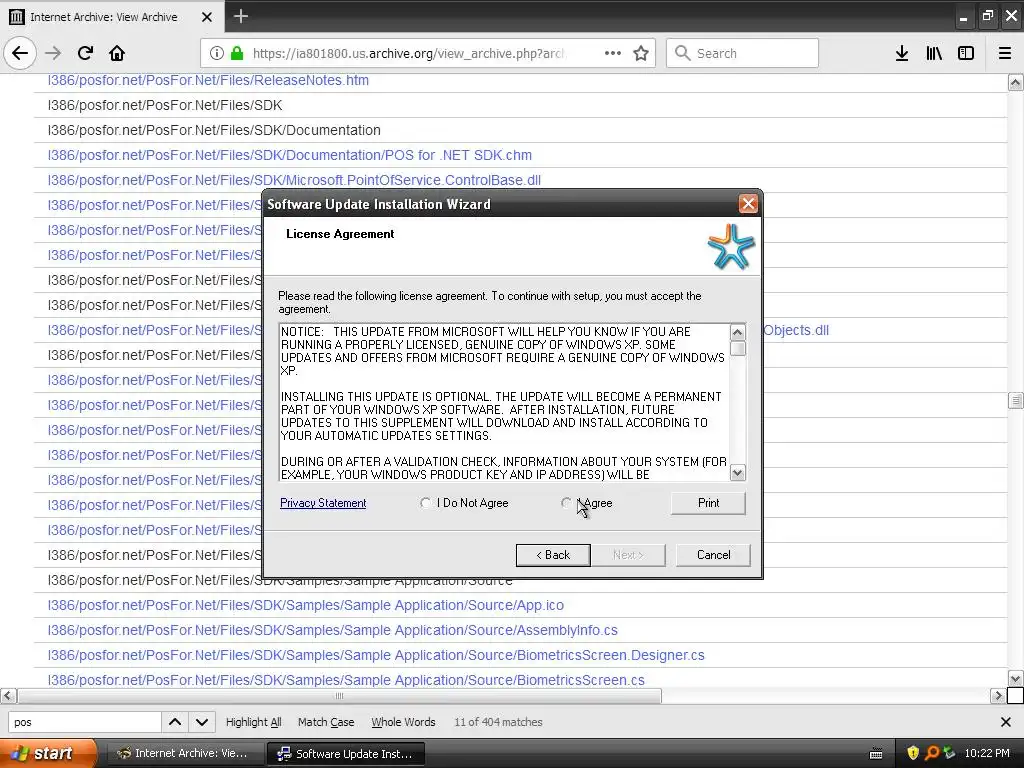This screenshot has width=1024, height=768.
Task: Click the browser forward arrow
Action: pos(53,53)
